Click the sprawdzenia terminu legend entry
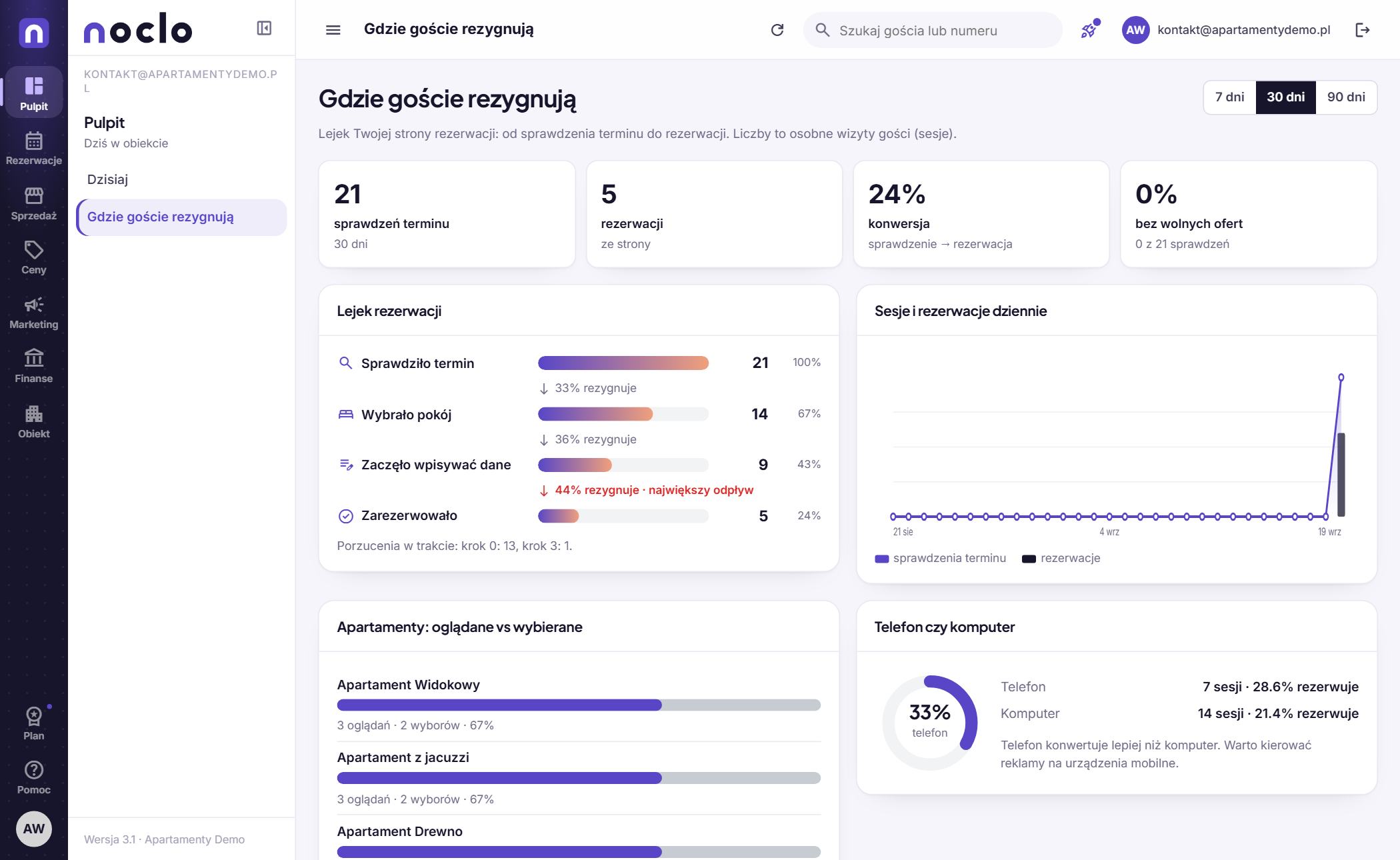 [940, 559]
